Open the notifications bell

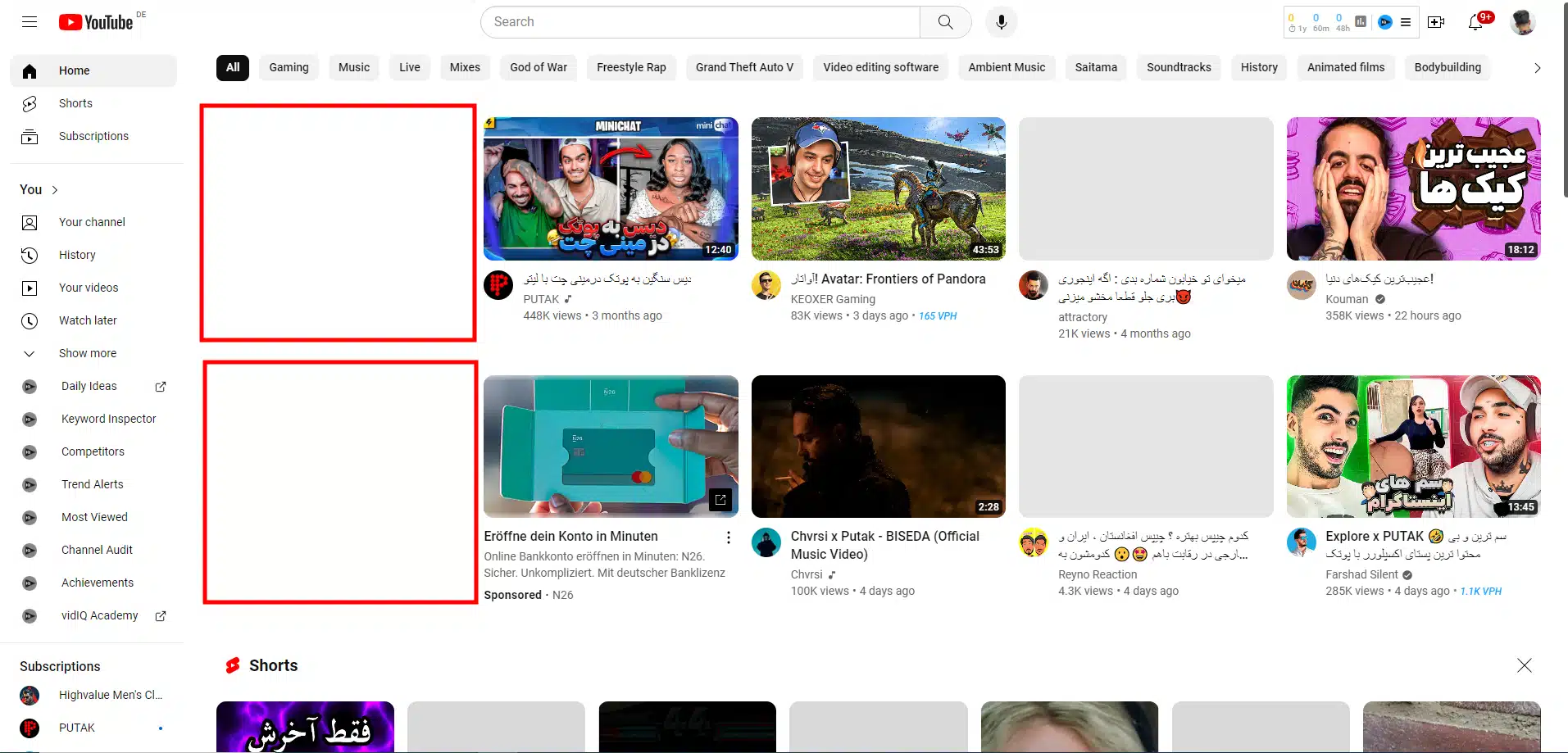point(1475,22)
